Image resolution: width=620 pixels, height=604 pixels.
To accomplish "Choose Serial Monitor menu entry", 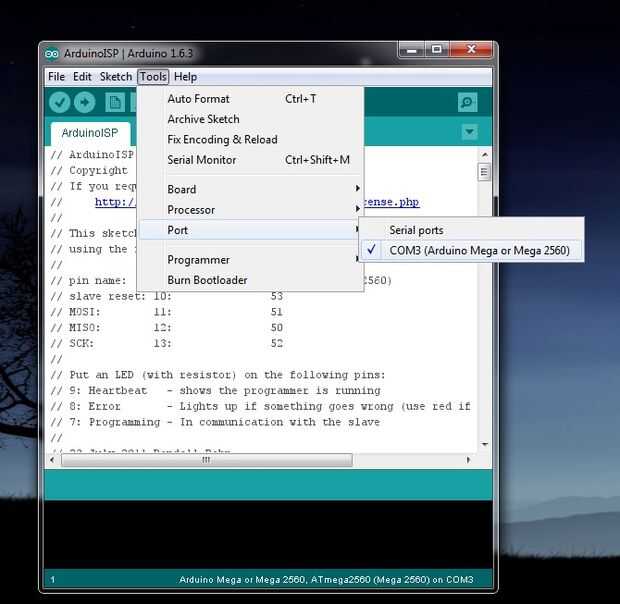I will (251, 160).
